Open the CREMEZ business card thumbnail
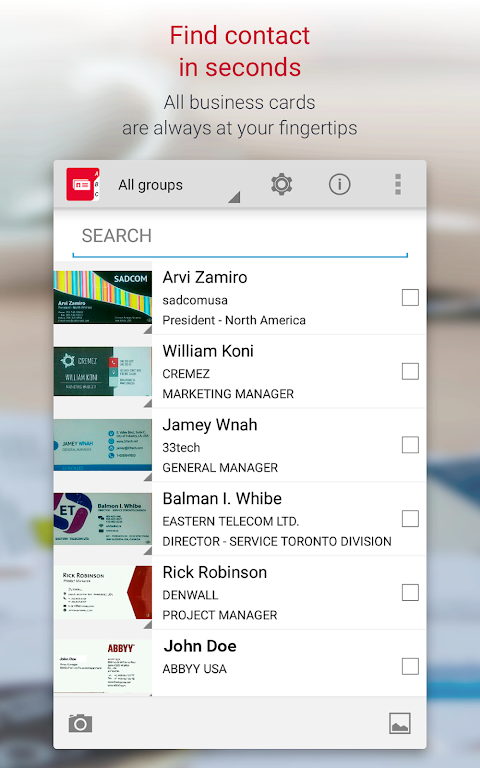 point(103,371)
